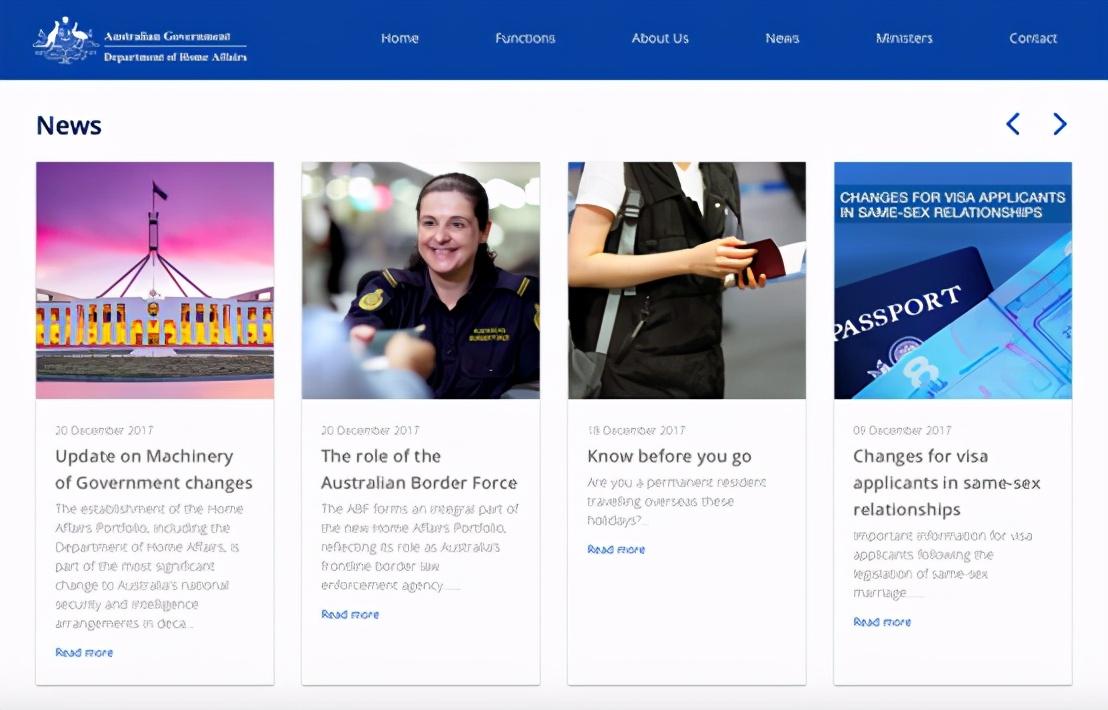Click the passport same-sex visa banner image
Screen dimensions: 1108x710
(953, 280)
